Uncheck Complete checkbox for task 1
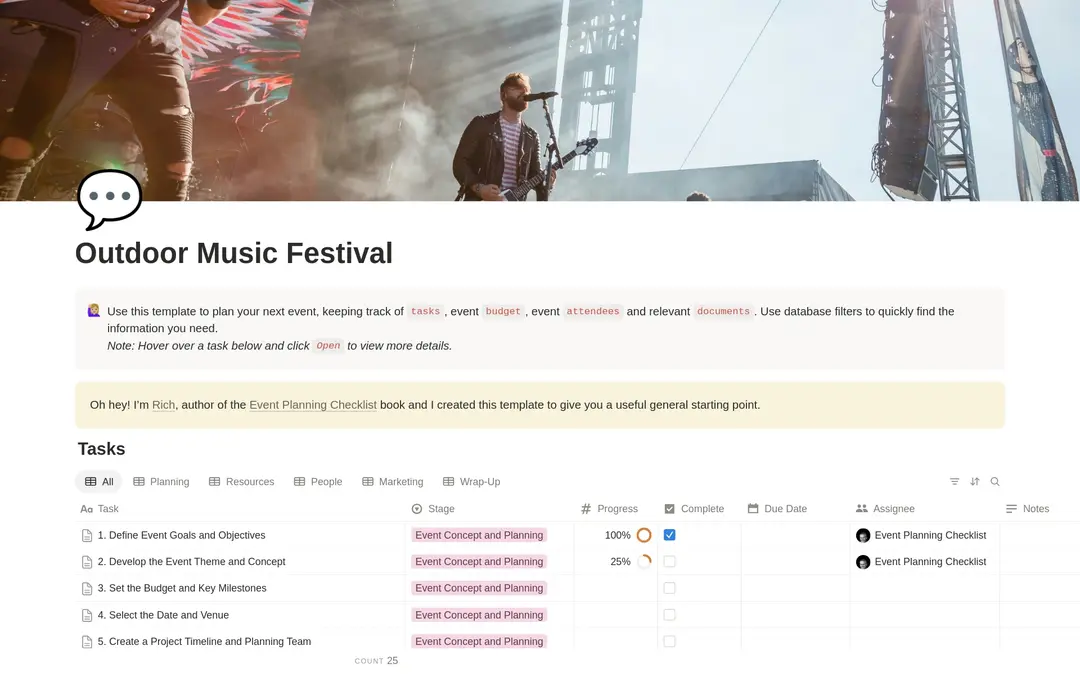 pos(669,535)
